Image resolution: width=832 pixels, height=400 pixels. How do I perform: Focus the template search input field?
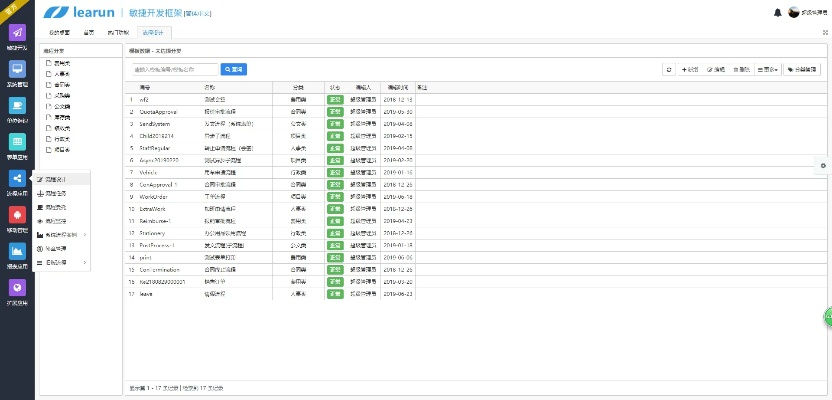(x=175, y=70)
